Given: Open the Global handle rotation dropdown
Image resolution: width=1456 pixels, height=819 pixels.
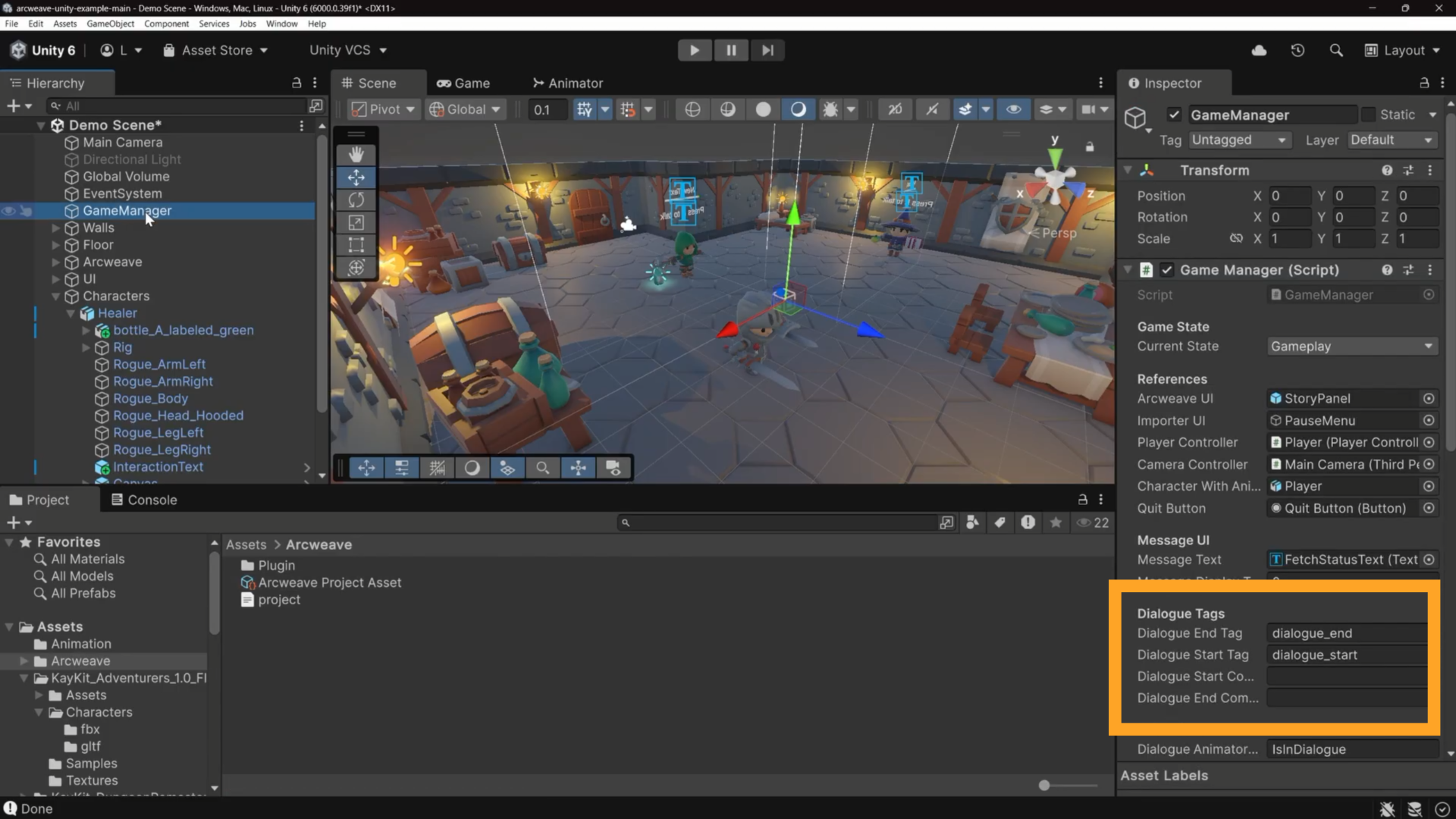Looking at the screenshot, I should pos(466,109).
